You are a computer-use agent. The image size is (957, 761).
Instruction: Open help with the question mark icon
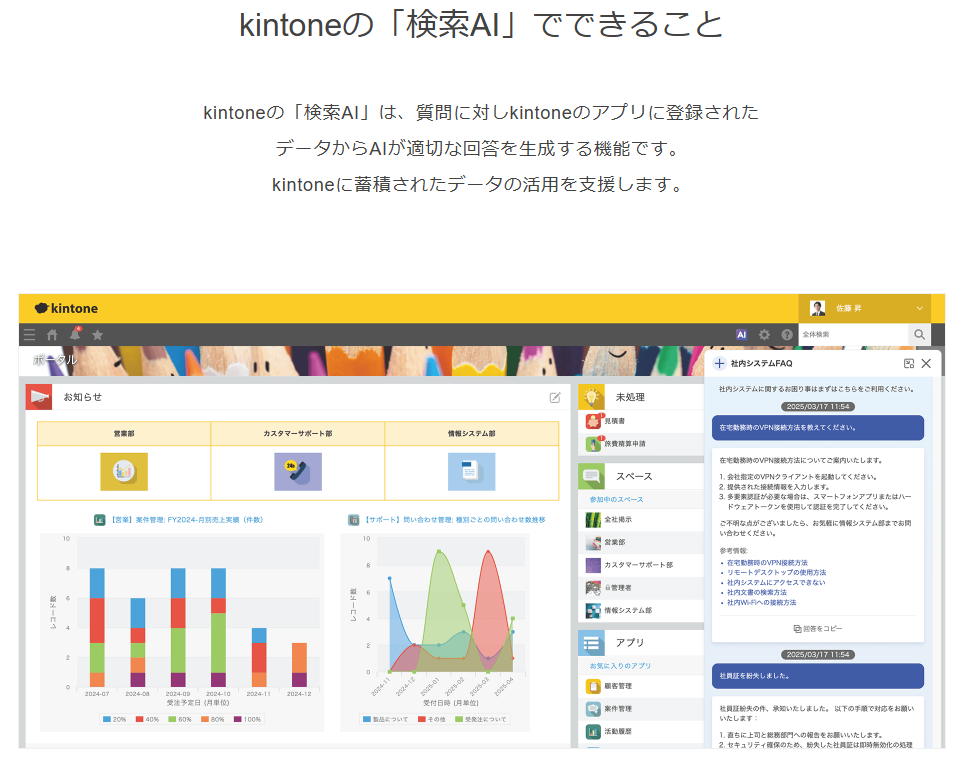coord(787,334)
